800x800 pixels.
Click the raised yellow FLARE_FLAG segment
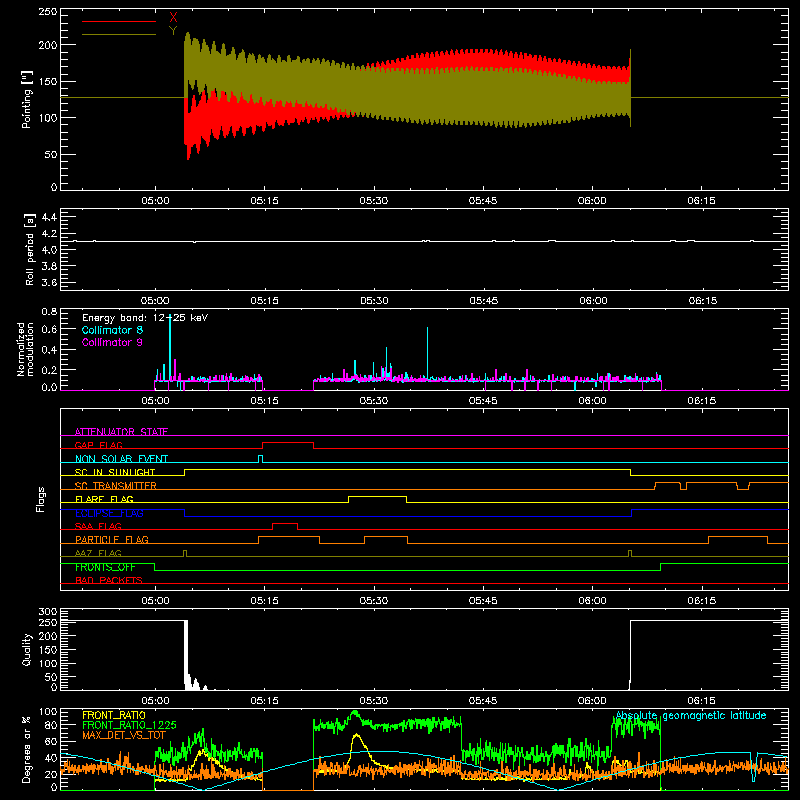coord(378,497)
